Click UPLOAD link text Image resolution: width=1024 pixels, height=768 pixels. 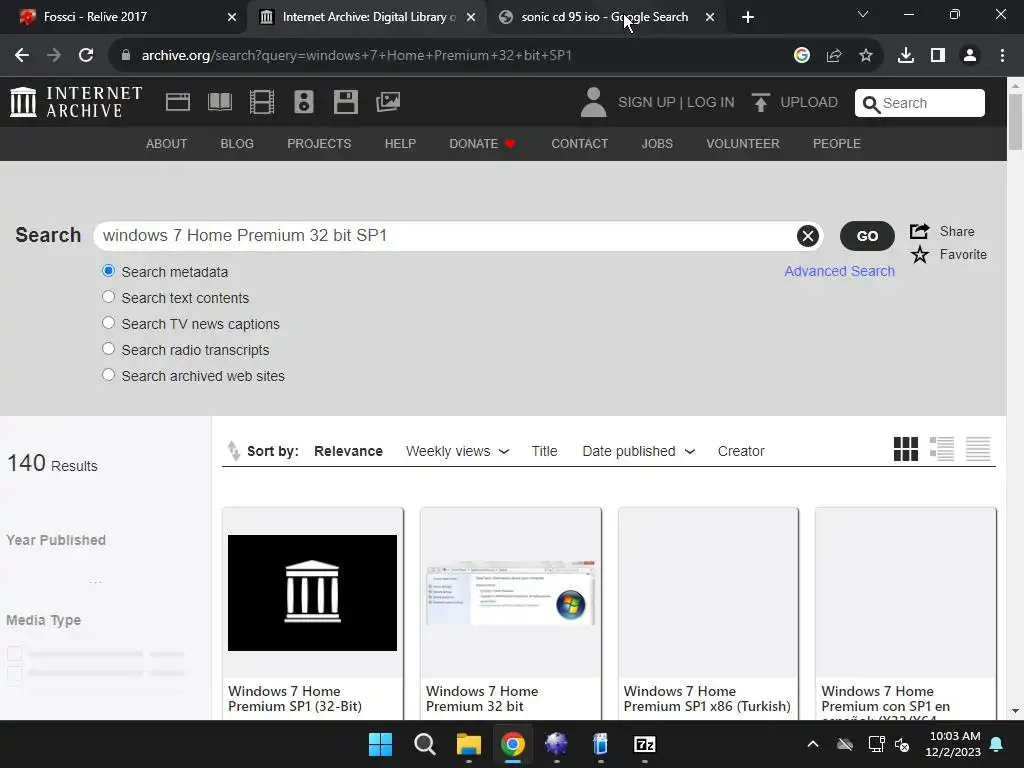(808, 103)
